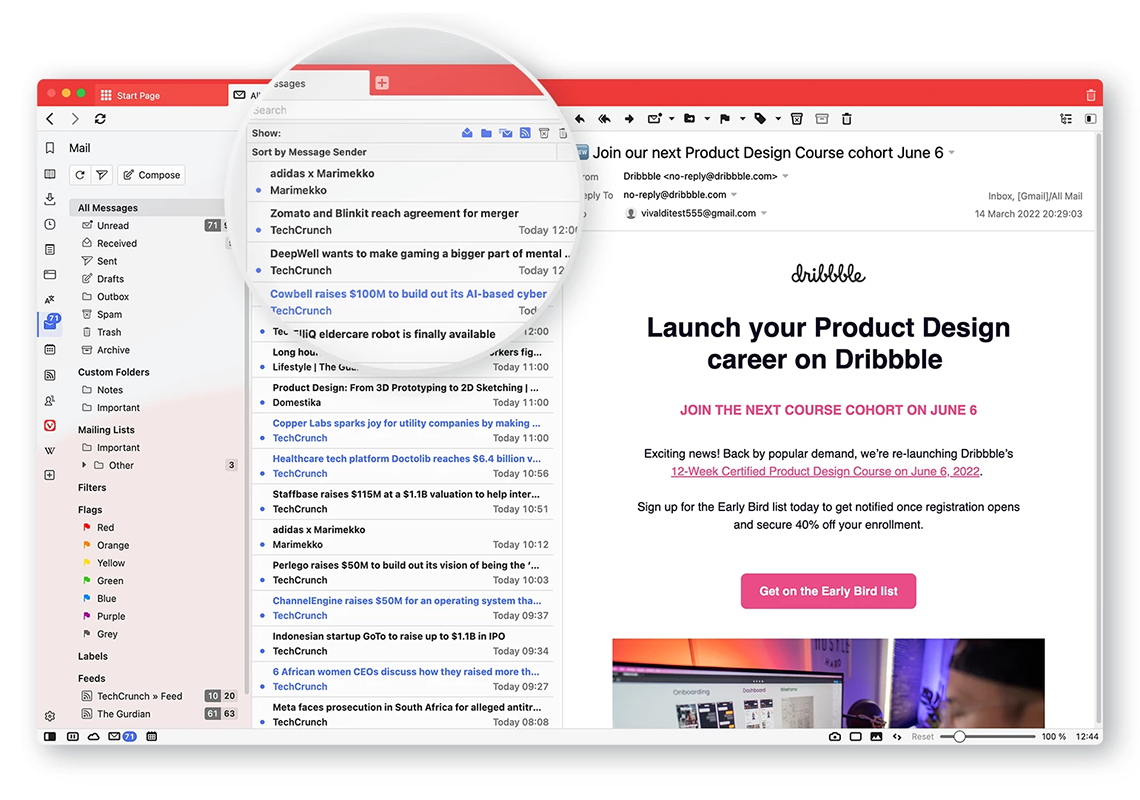The height and width of the screenshot is (800, 1140).
Task: Toggle showing feeds in message list
Action: pyautogui.click(x=525, y=133)
